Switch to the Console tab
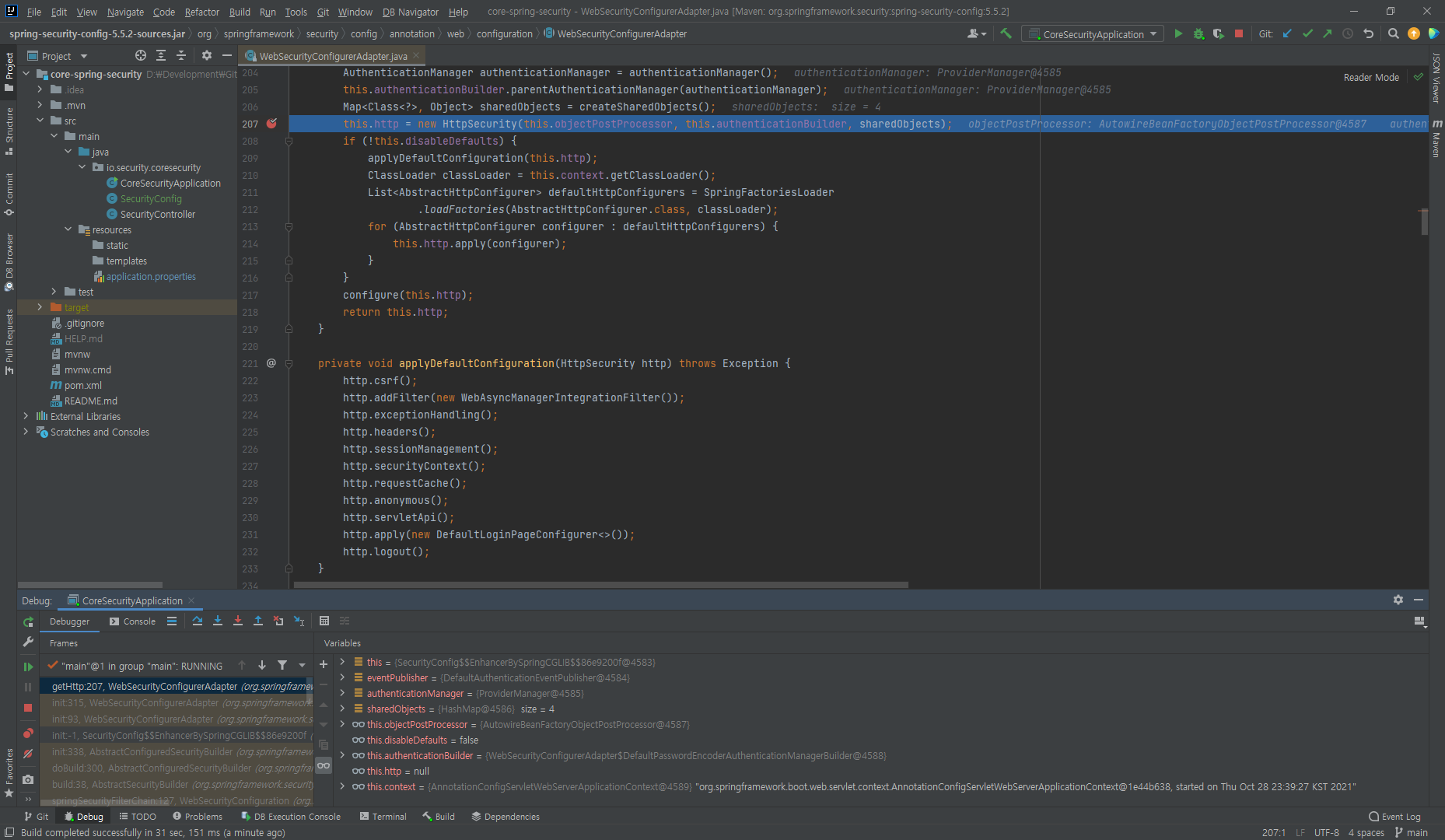 [x=132, y=621]
